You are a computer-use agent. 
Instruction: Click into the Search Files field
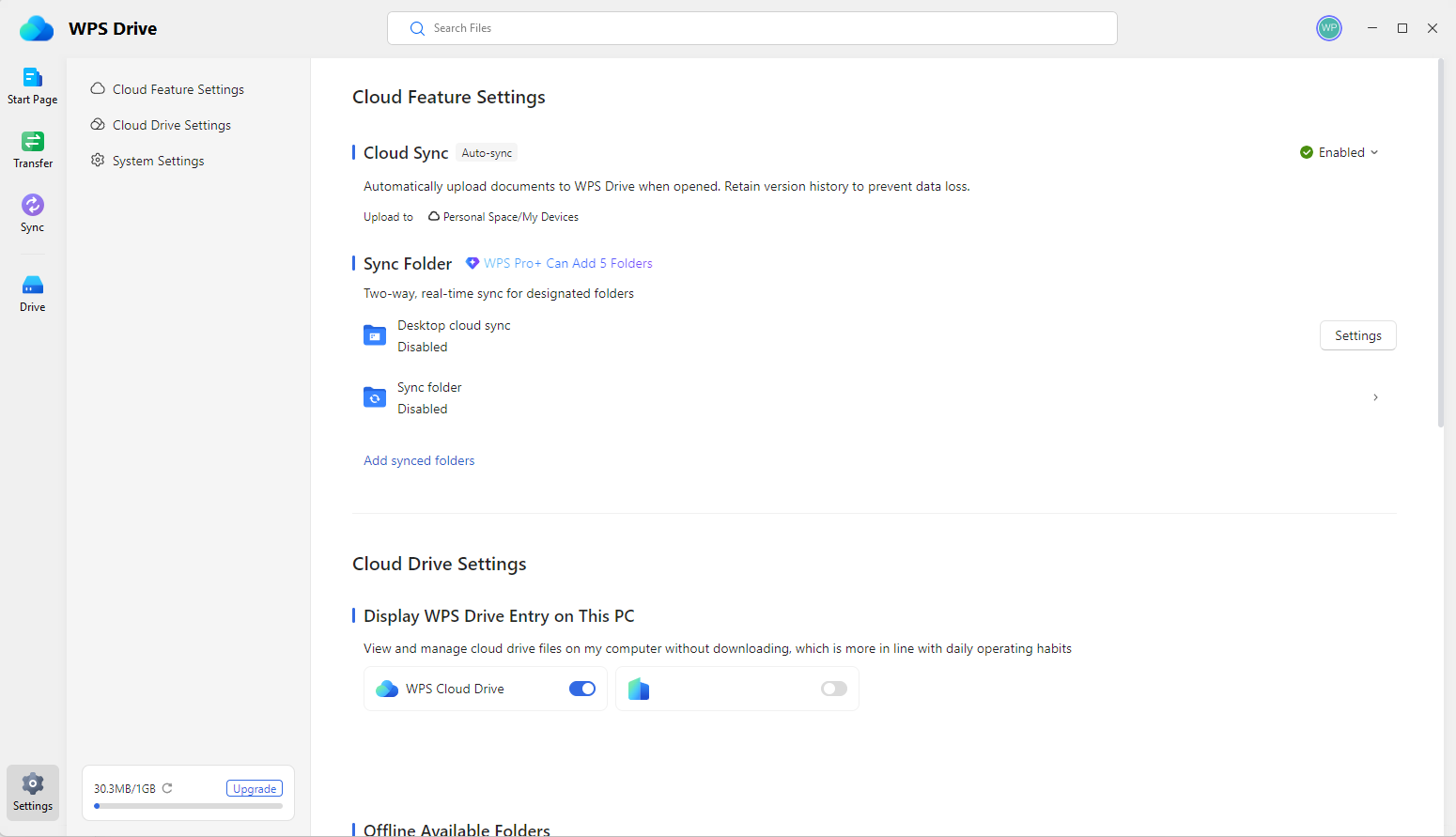pyautogui.click(x=752, y=28)
